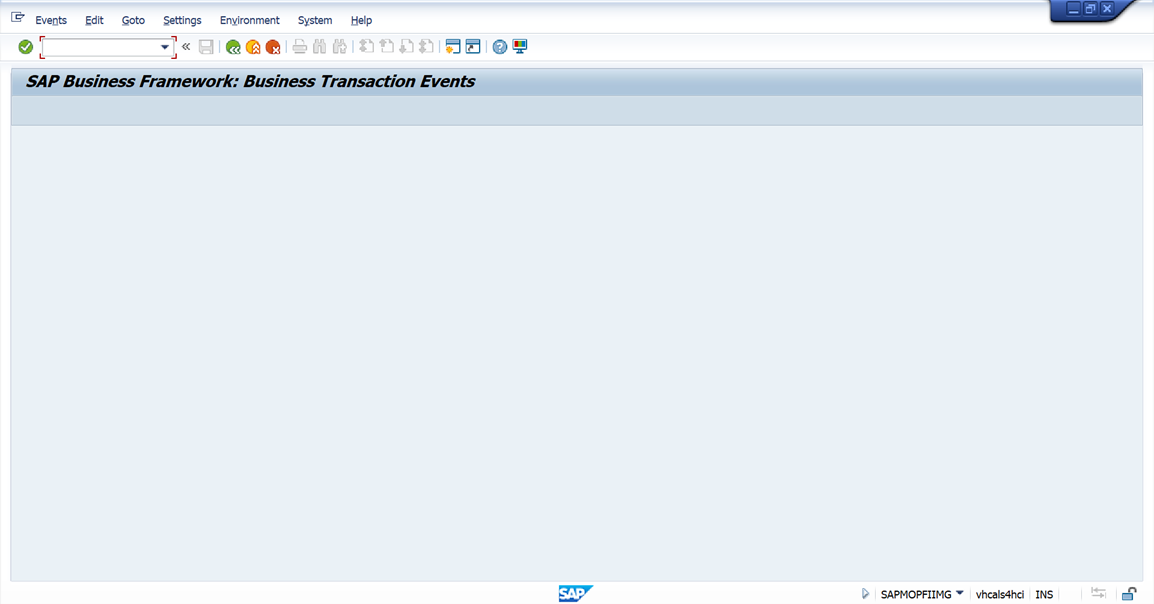Open the Events menu
The width and height of the screenshot is (1154, 604).
point(51,20)
